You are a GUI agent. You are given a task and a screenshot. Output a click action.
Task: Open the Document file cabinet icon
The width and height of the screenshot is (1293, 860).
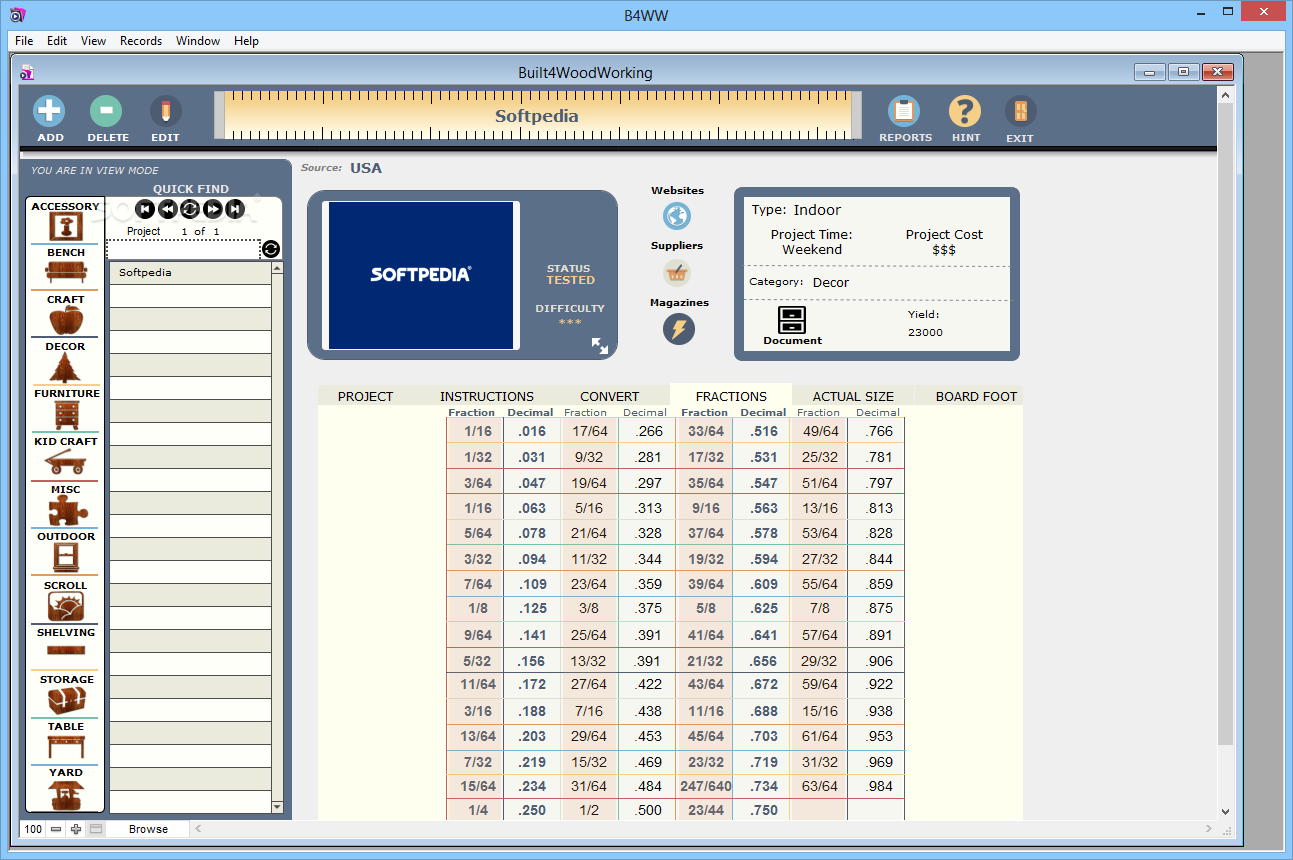[x=792, y=320]
